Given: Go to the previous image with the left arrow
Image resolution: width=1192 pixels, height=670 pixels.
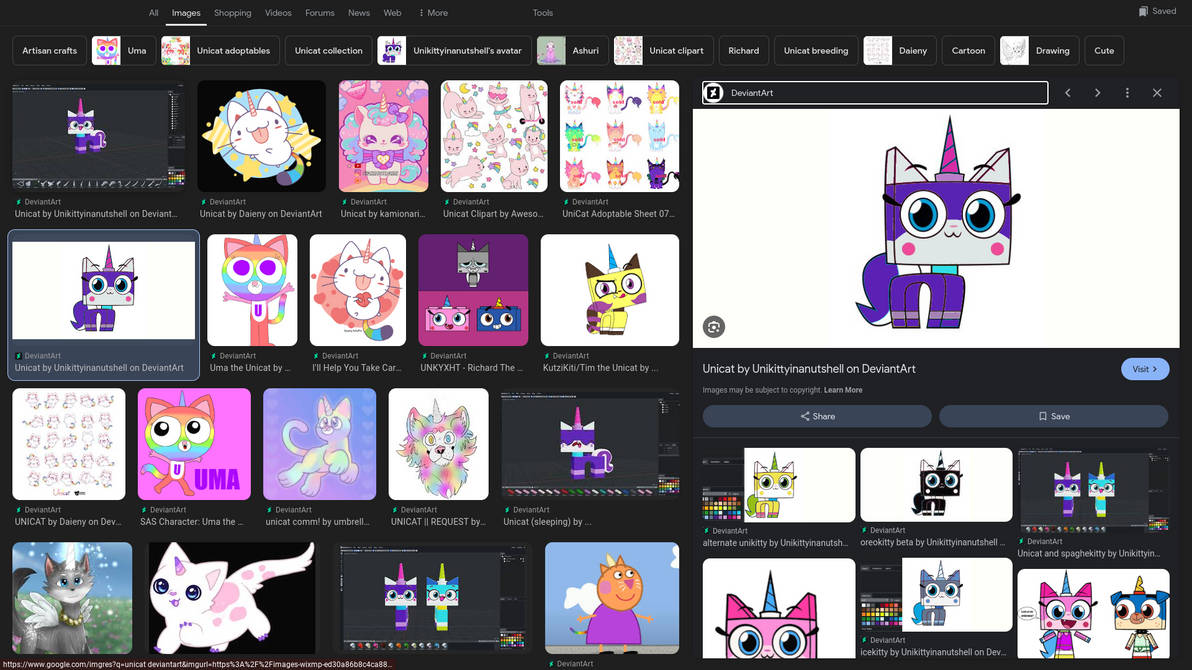Looking at the screenshot, I should coord(1067,92).
